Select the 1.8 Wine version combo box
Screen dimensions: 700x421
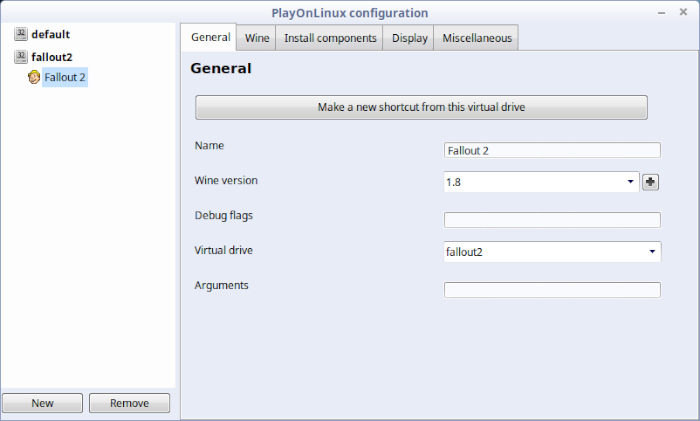click(541, 182)
